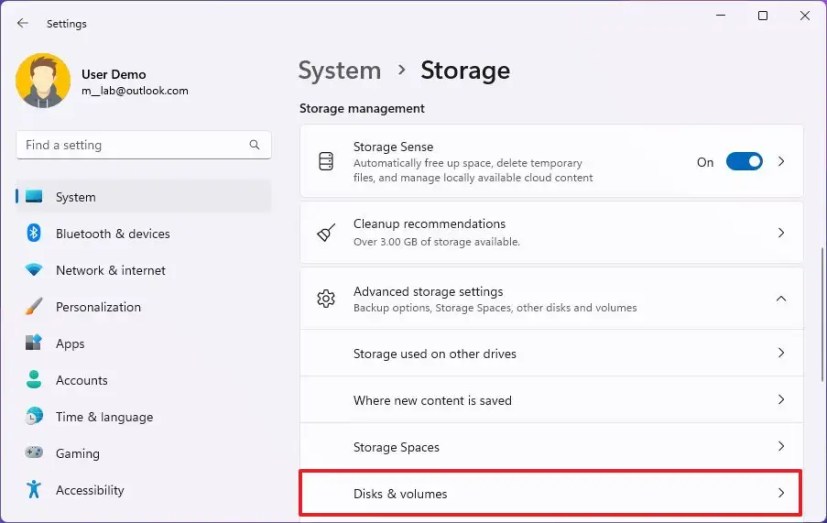Open Storage used on other drives
827x523 pixels.
[x=552, y=353]
